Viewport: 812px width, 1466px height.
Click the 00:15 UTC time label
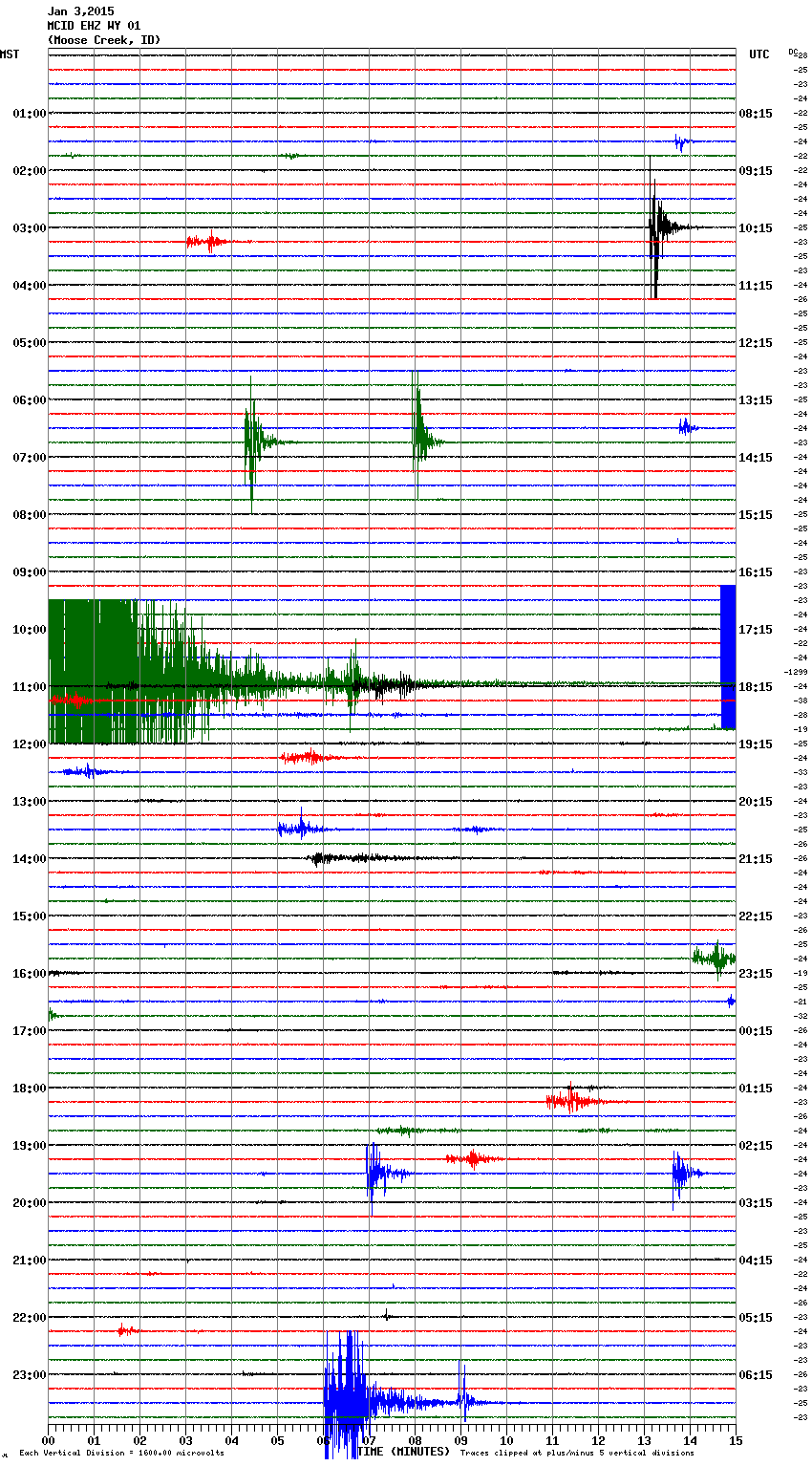coord(756,1030)
